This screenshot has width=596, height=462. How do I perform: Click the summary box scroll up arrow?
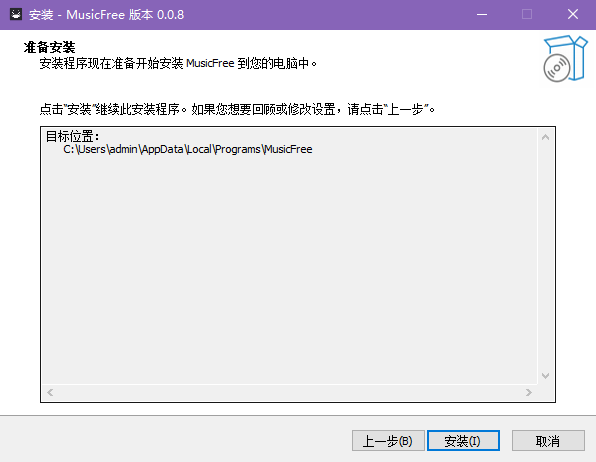click(545, 137)
